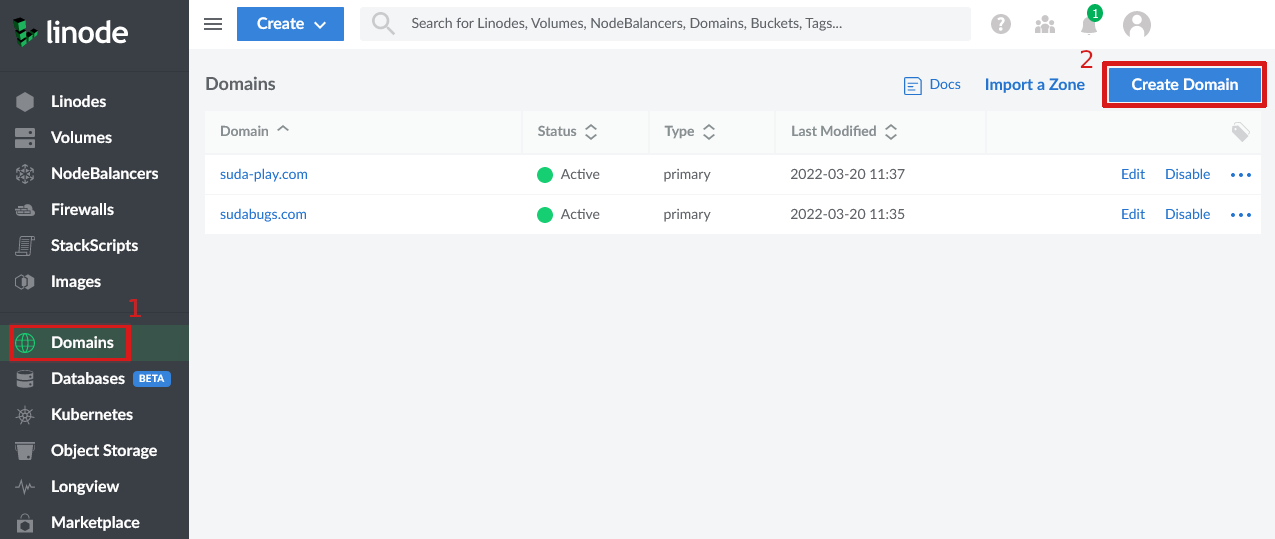This screenshot has height=539, width=1275.
Task: Open the help question mark icon
Action: (1000, 24)
